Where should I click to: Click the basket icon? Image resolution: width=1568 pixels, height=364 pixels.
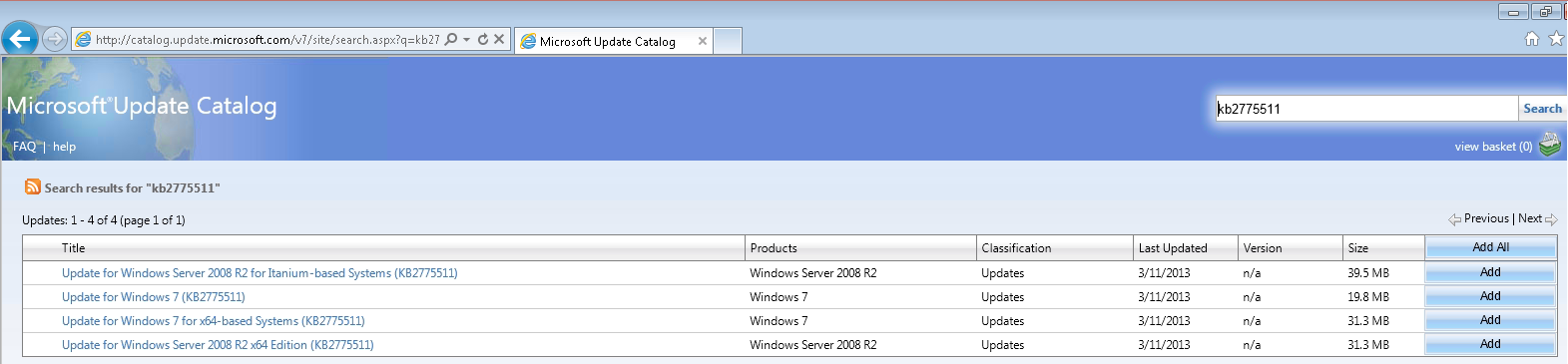pos(1550,145)
